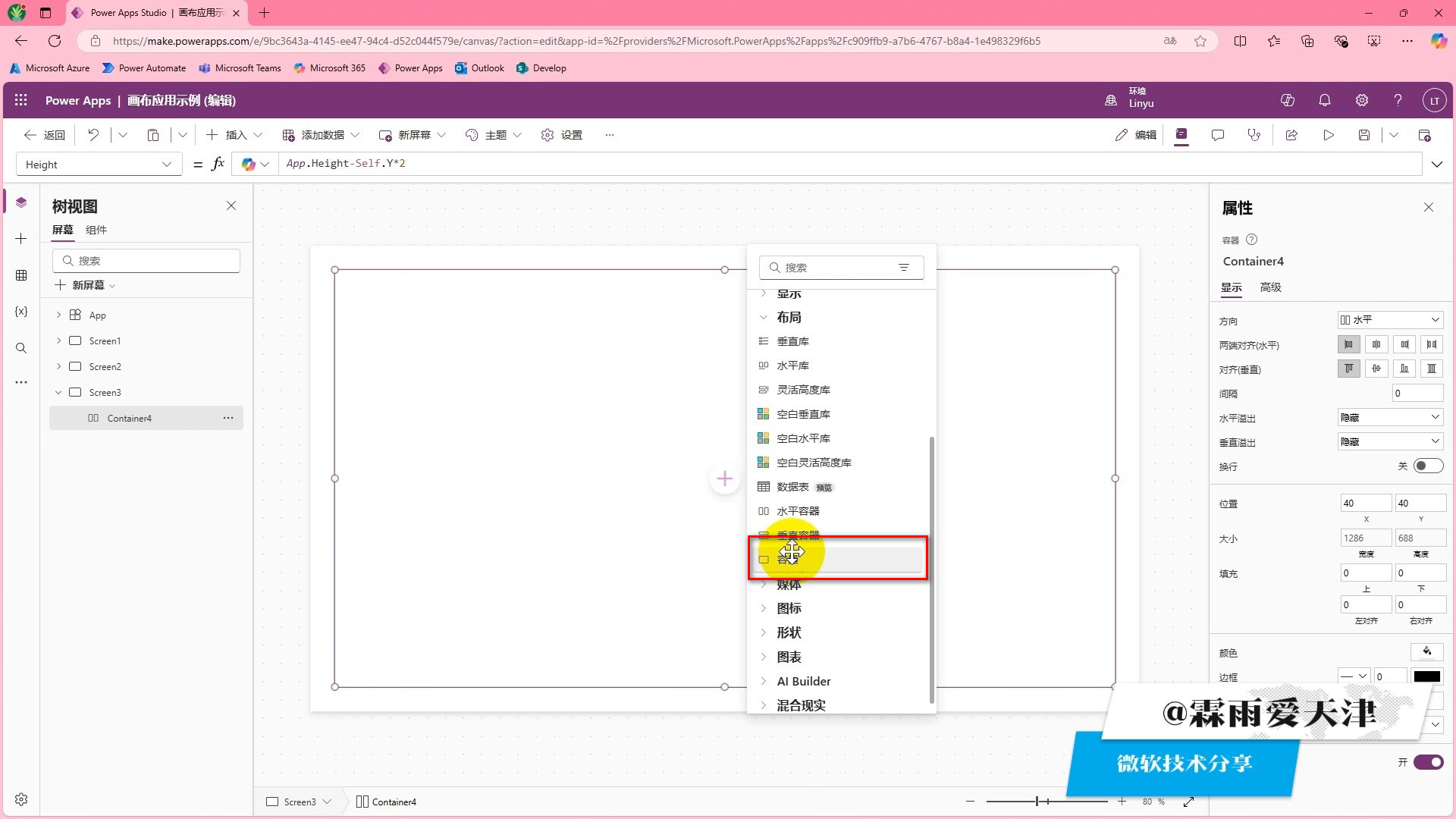Open the Share app icon
1456x819 pixels.
1291,135
